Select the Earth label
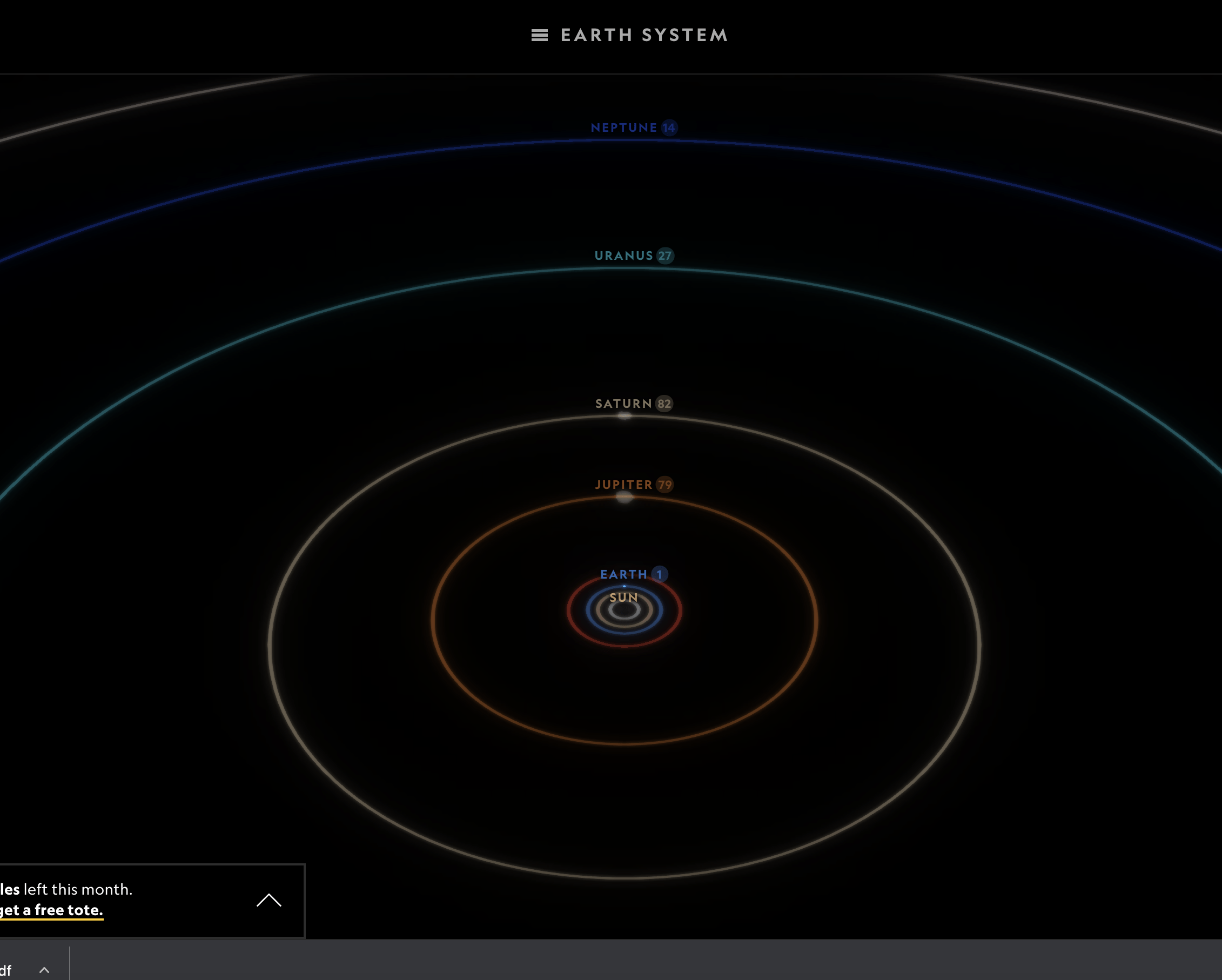The width and height of the screenshot is (1222, 980). [x=623, y=574]
